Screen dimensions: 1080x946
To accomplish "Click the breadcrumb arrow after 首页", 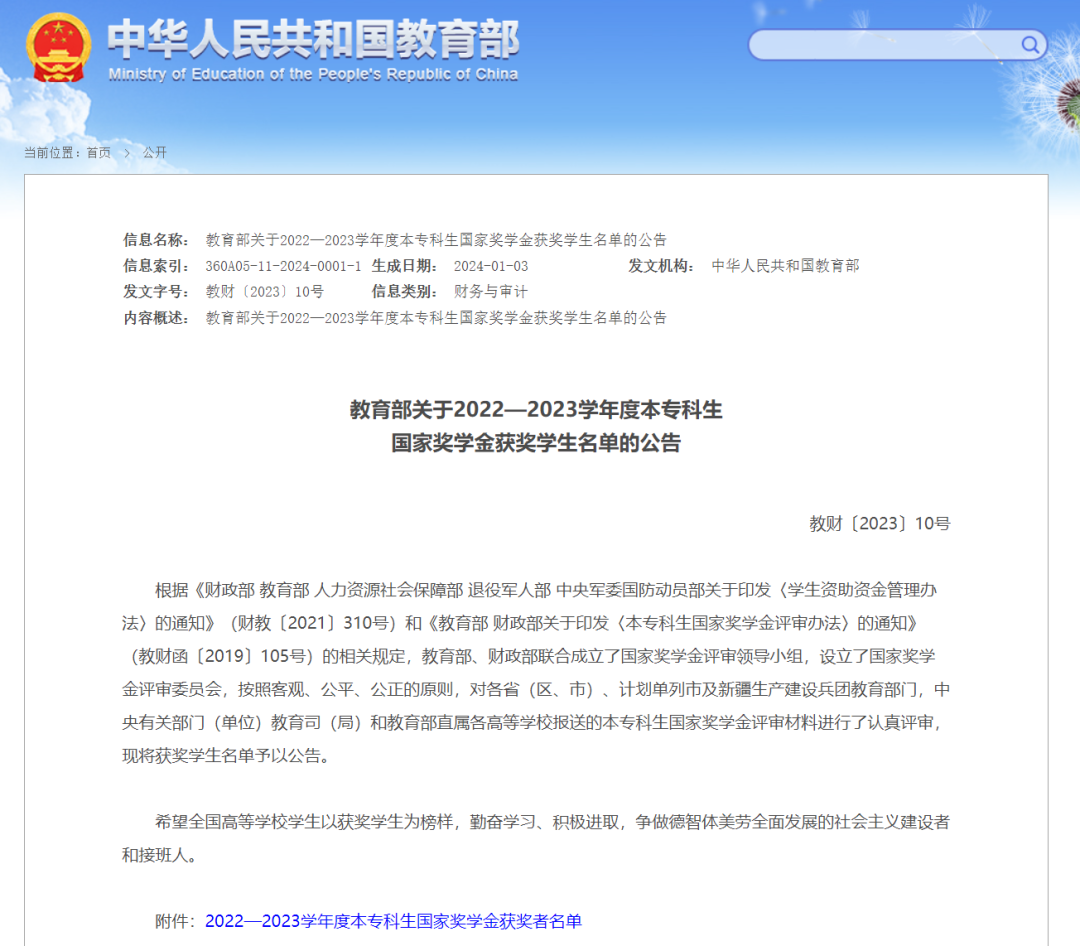I will coord(127,153).
